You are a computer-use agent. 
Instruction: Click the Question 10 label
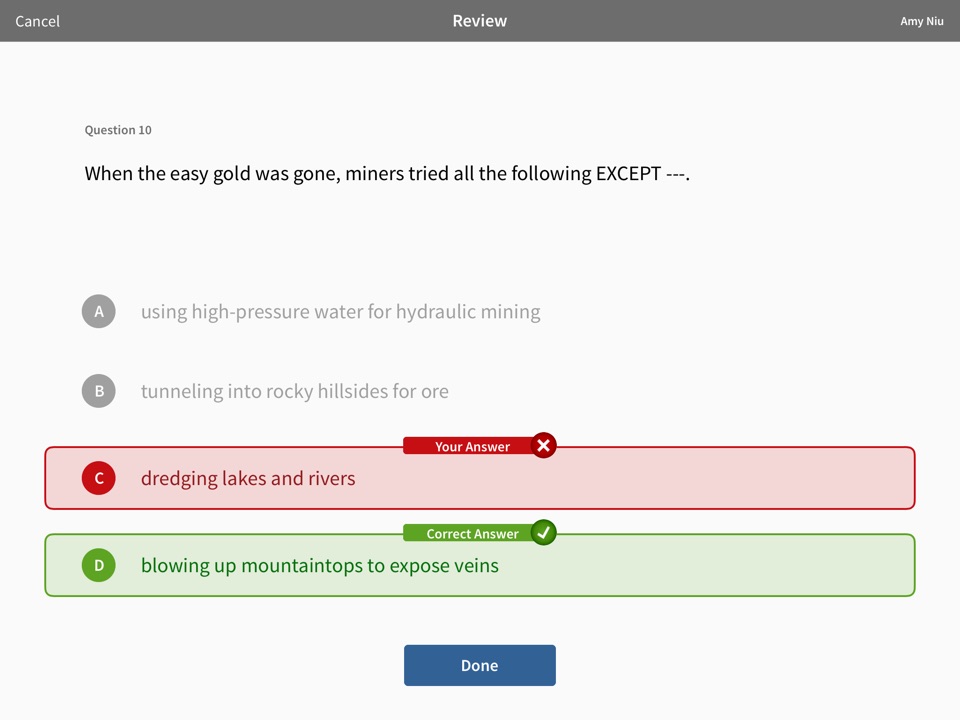[118, 130]
